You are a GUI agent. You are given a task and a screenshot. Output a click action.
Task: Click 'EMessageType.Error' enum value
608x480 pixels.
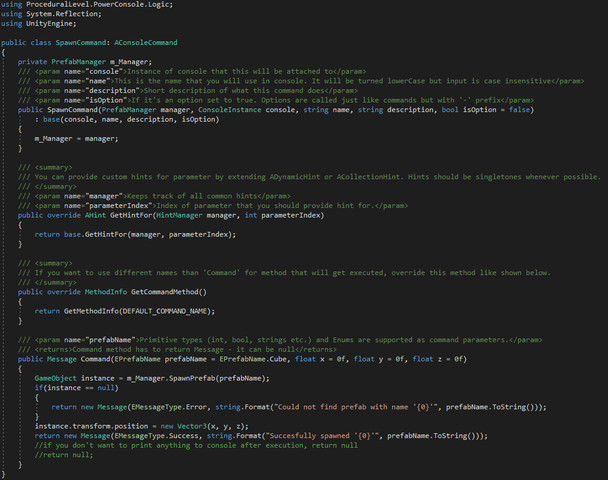tap(169, 407)
